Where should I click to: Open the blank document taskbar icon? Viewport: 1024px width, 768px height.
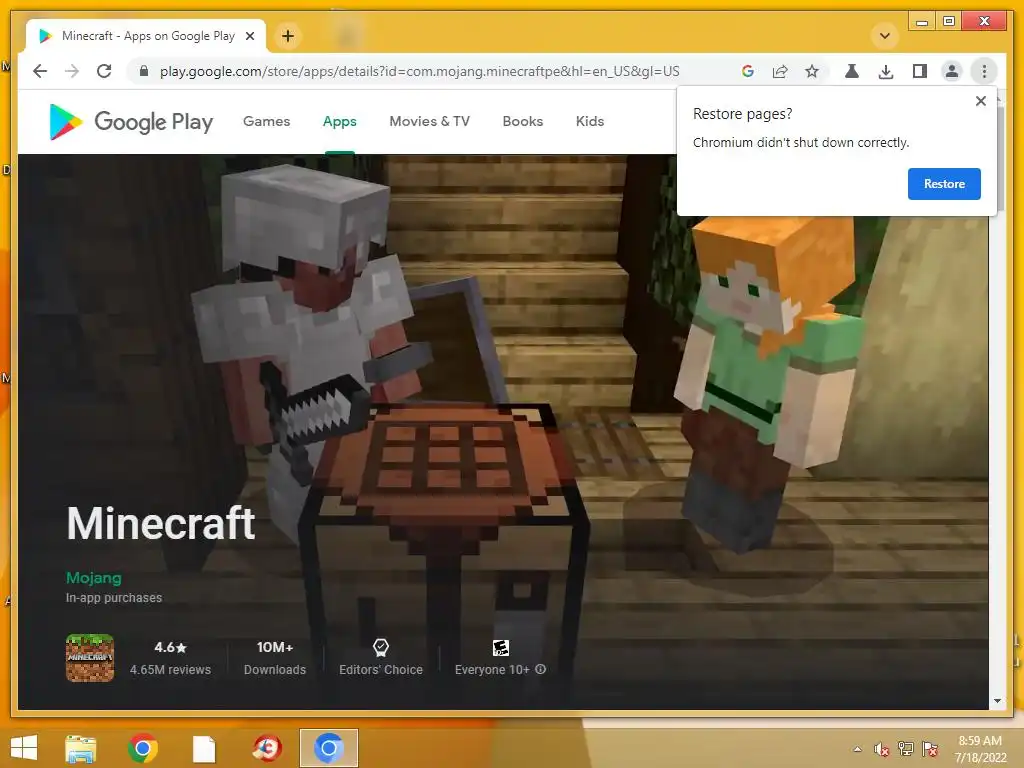pos(204,749)
